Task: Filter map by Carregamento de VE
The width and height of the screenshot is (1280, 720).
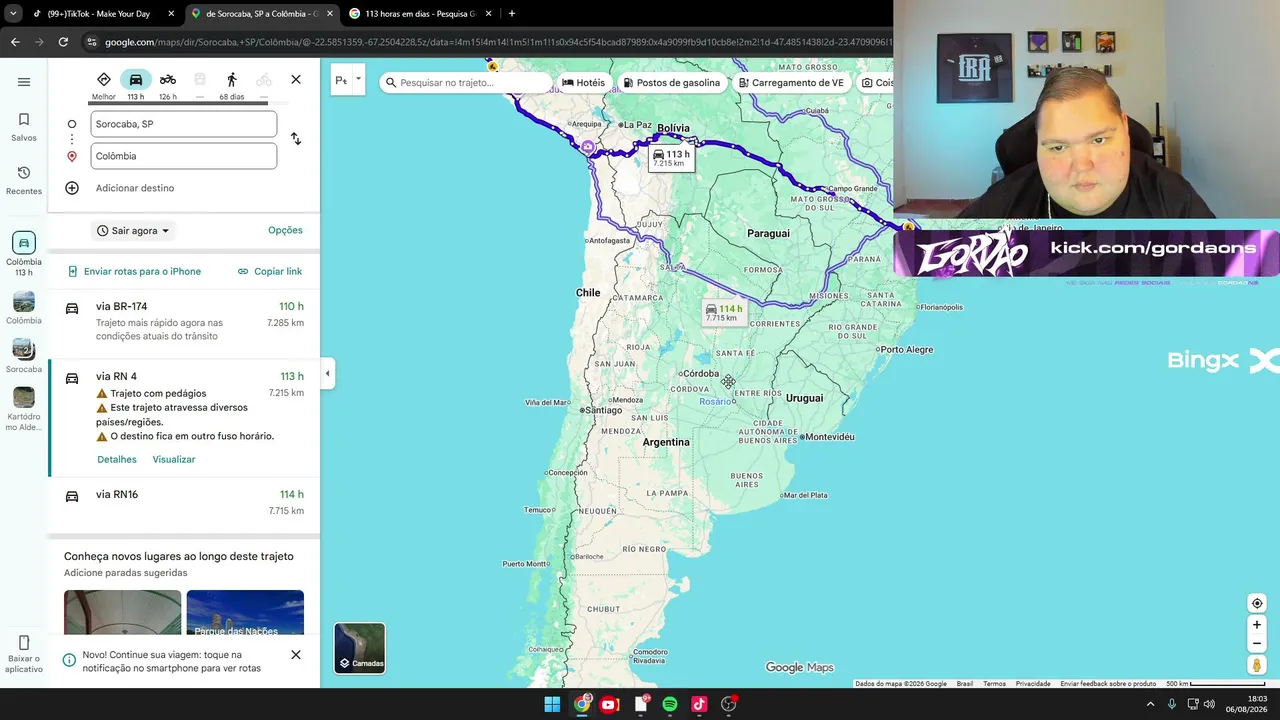Action: click(791, 83)
